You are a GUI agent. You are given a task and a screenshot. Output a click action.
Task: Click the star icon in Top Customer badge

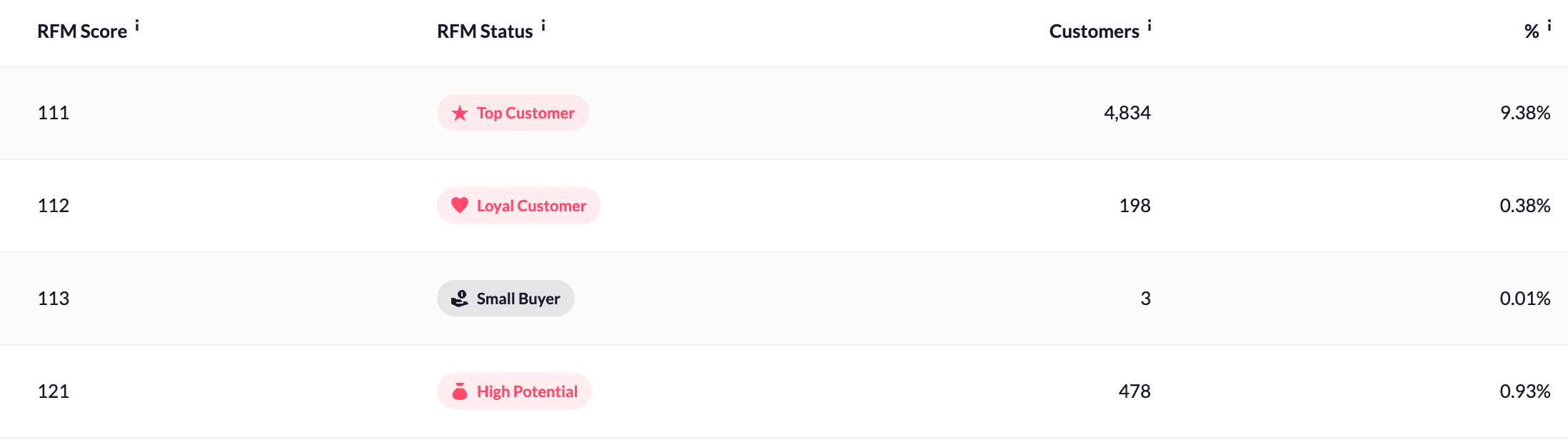click(460, 113)
